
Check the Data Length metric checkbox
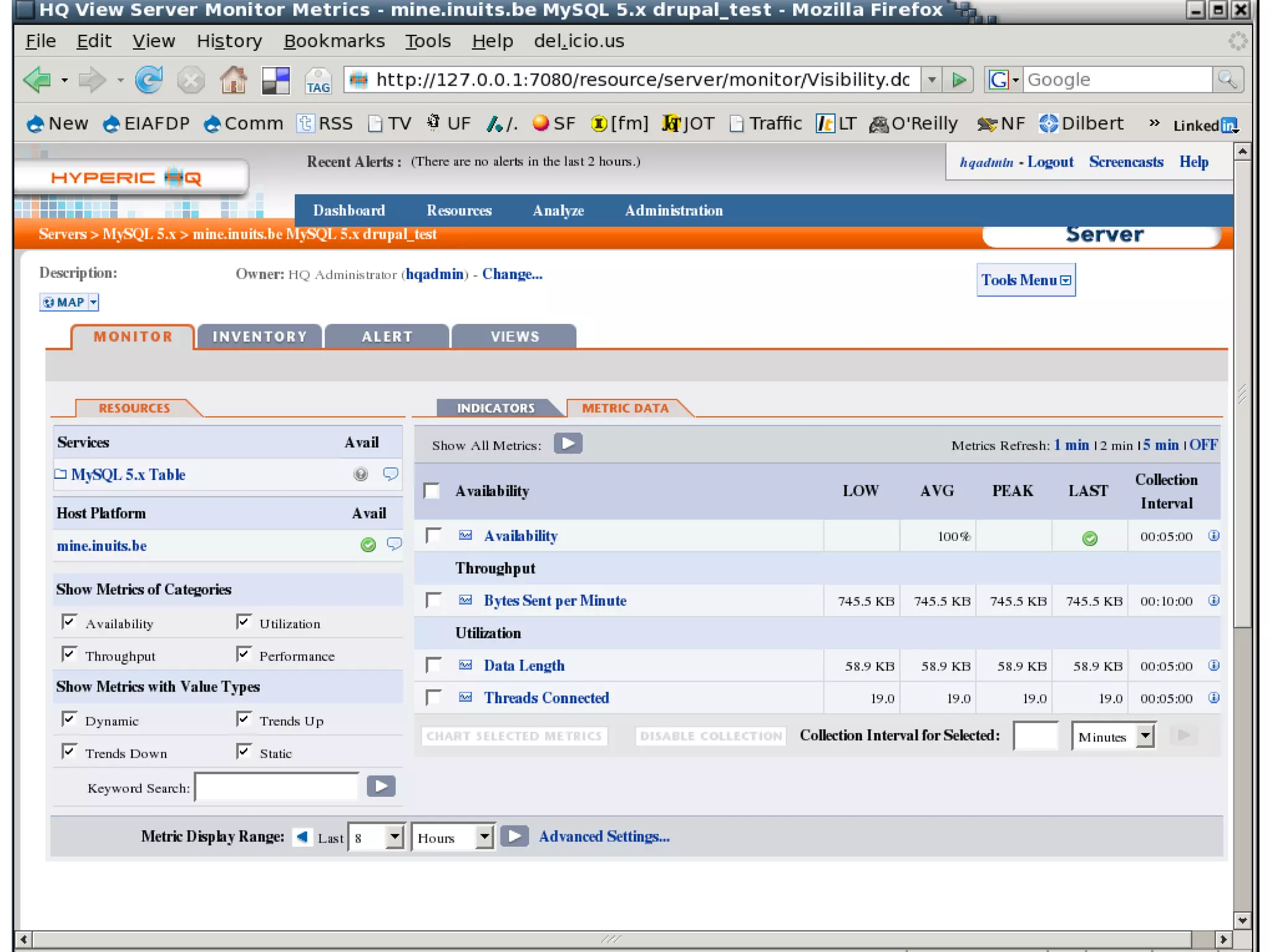[x=433, y=665]
